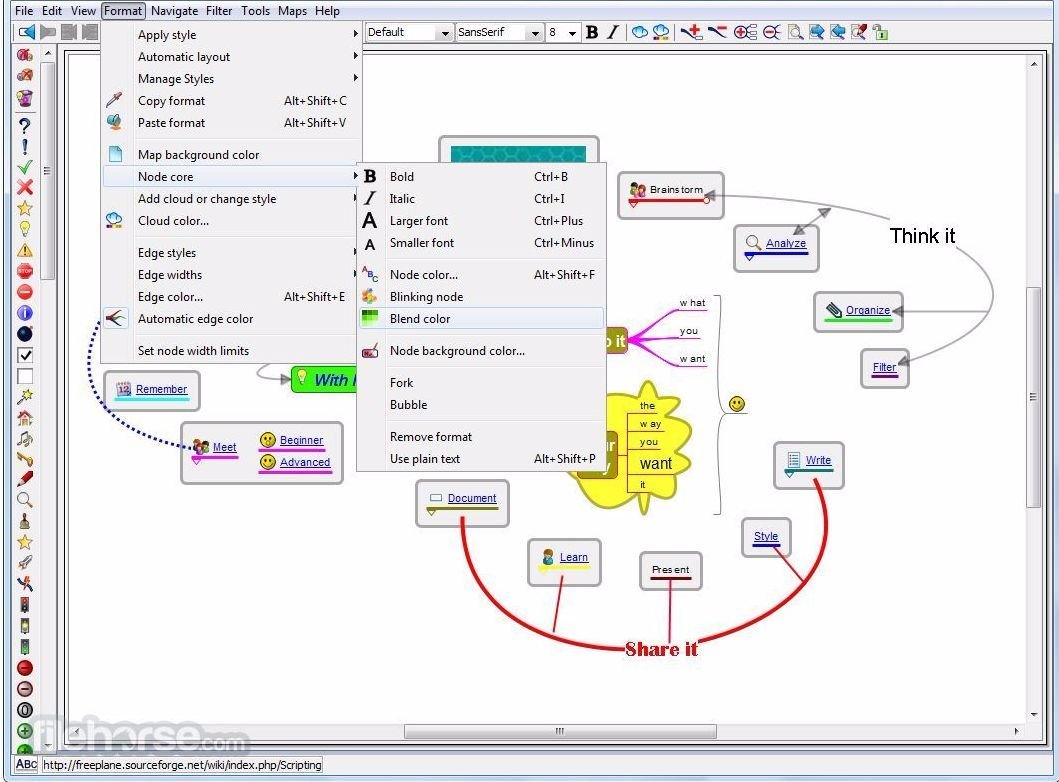Click the cloud toolbar icon

tap(640, 32)
